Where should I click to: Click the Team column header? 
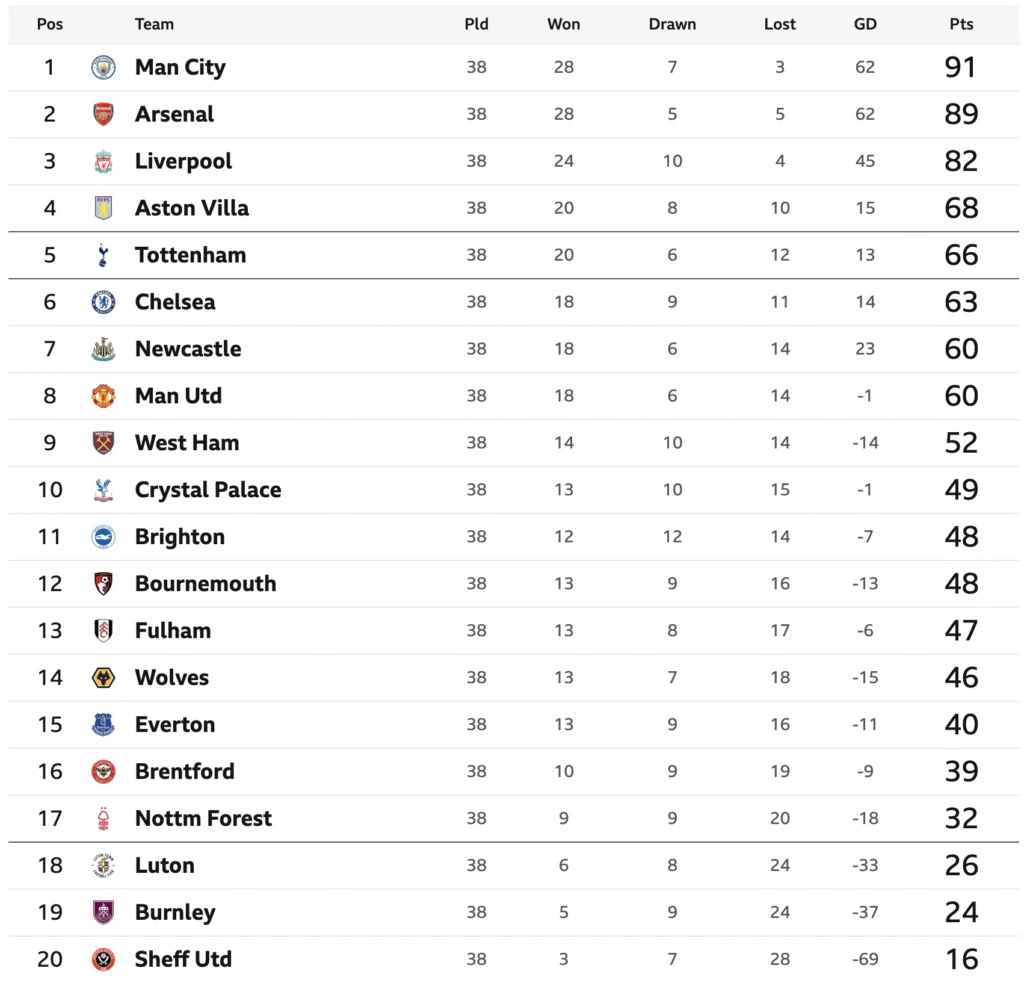click(154, 24)
